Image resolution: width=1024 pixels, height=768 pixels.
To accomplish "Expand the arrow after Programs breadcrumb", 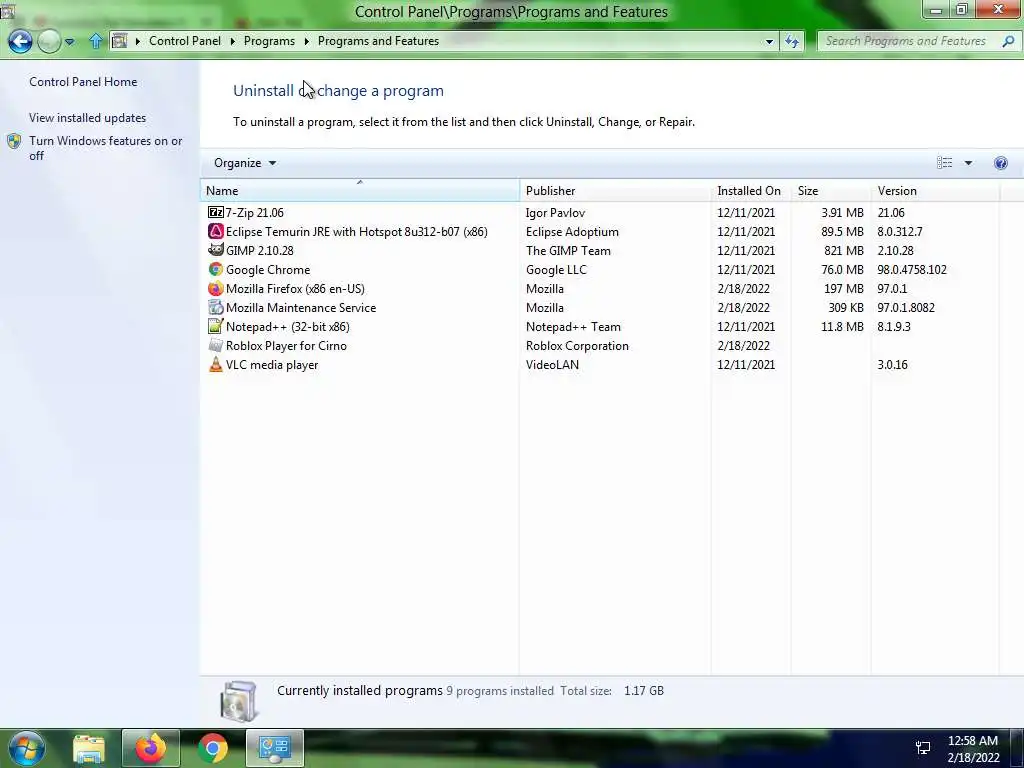I will [306, 41].
